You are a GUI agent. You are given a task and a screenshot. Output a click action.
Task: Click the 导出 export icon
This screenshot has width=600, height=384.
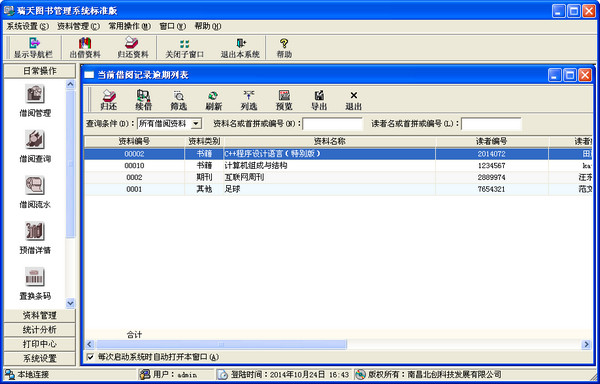point(319,101)
